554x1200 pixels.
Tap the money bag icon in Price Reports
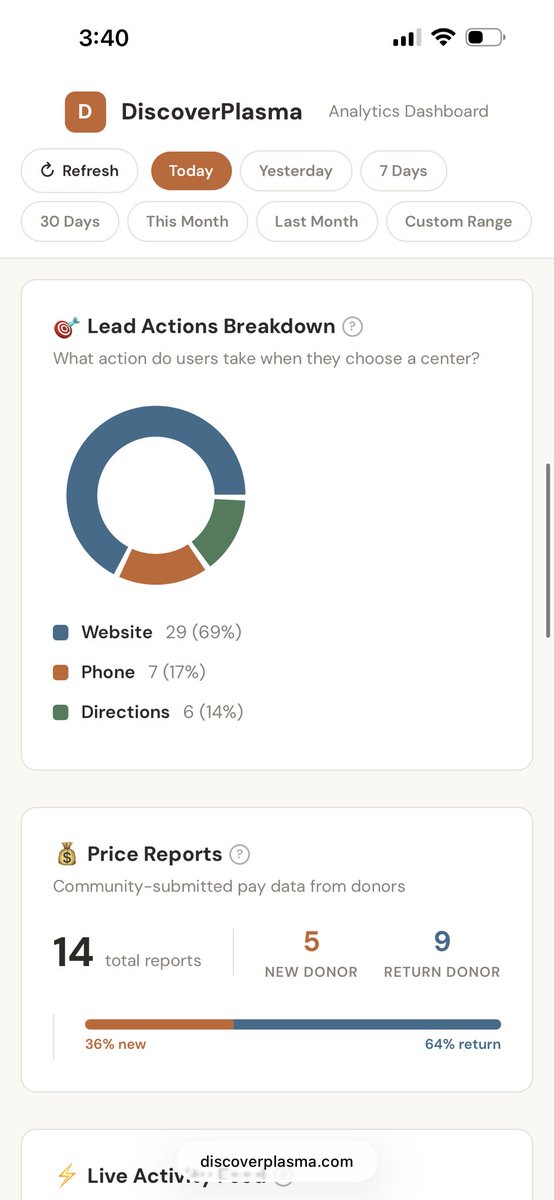tap(66, 855)
